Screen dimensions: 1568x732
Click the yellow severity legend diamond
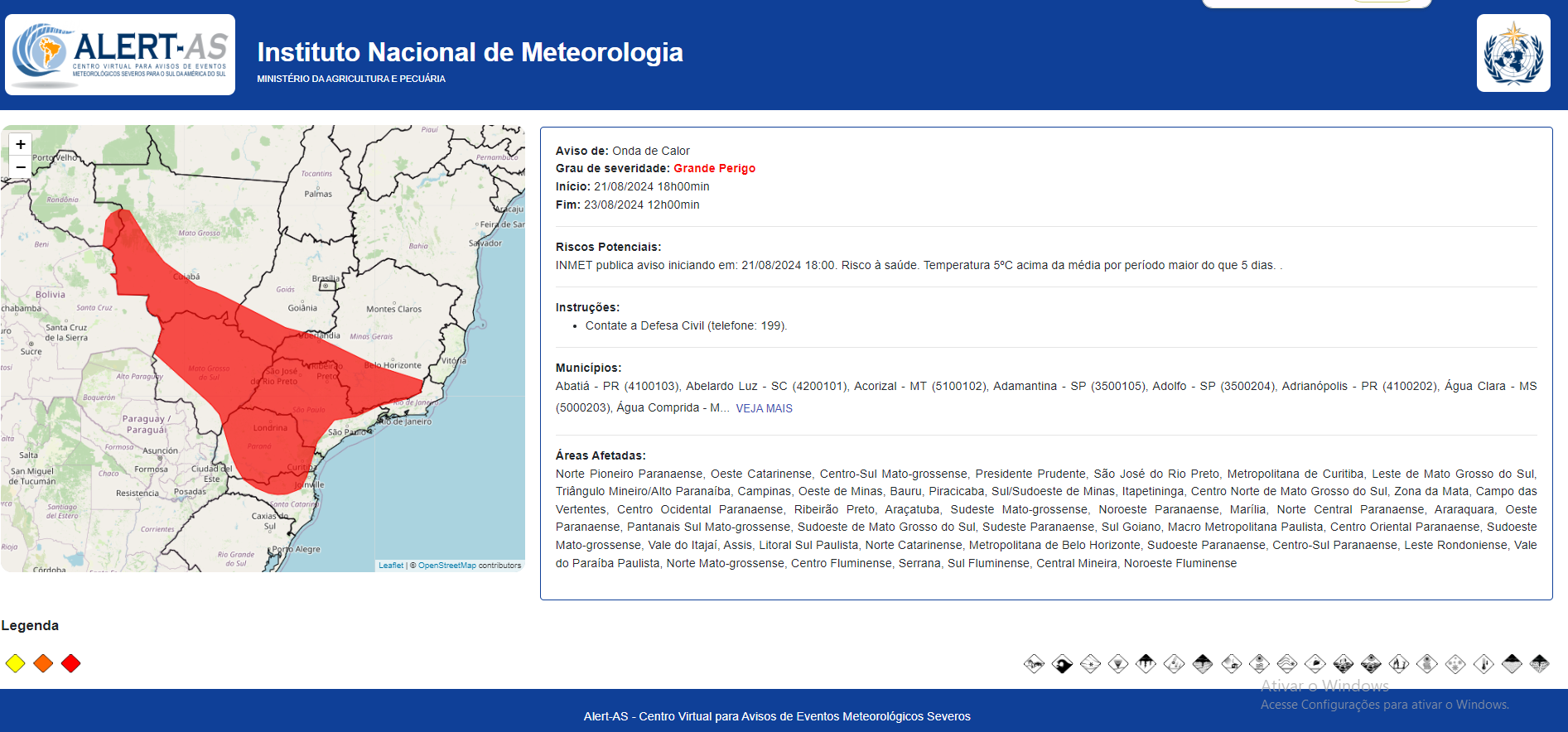(16, 663)
